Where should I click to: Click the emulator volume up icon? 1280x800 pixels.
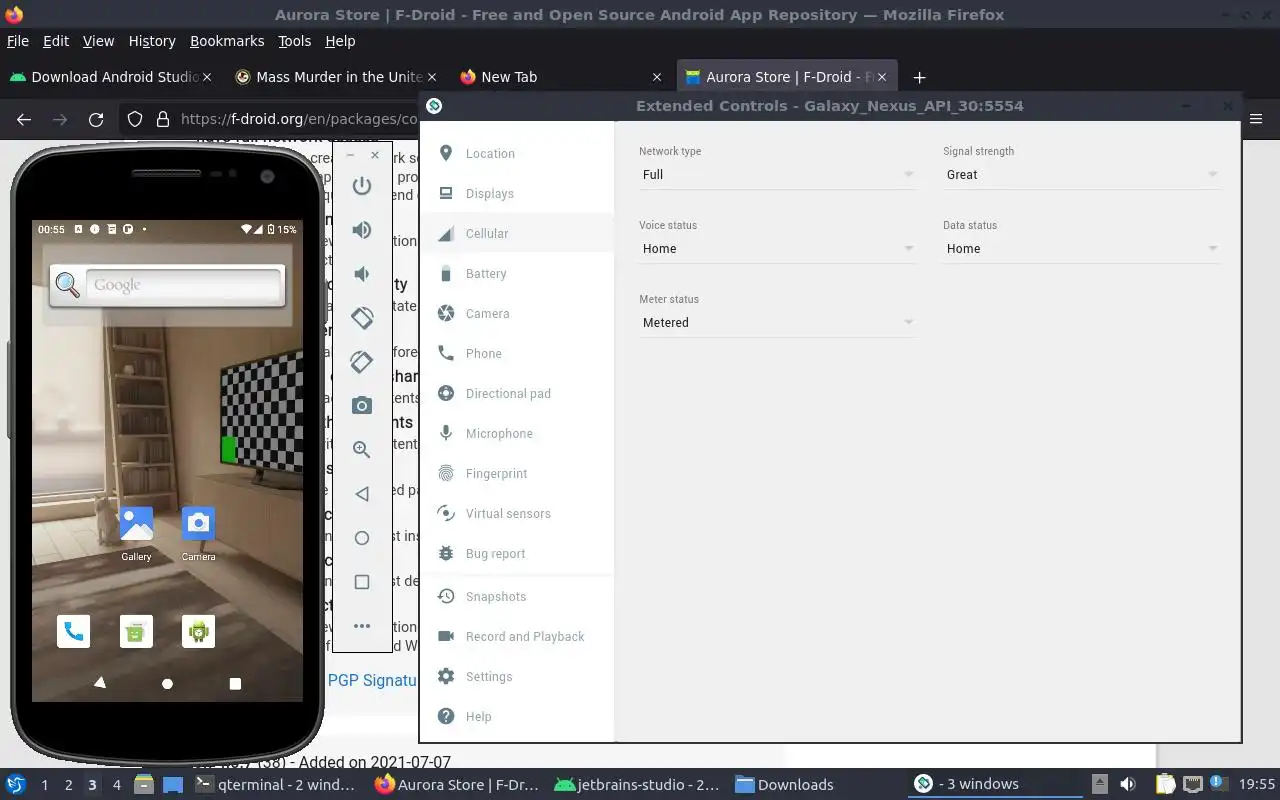point(362,230)
